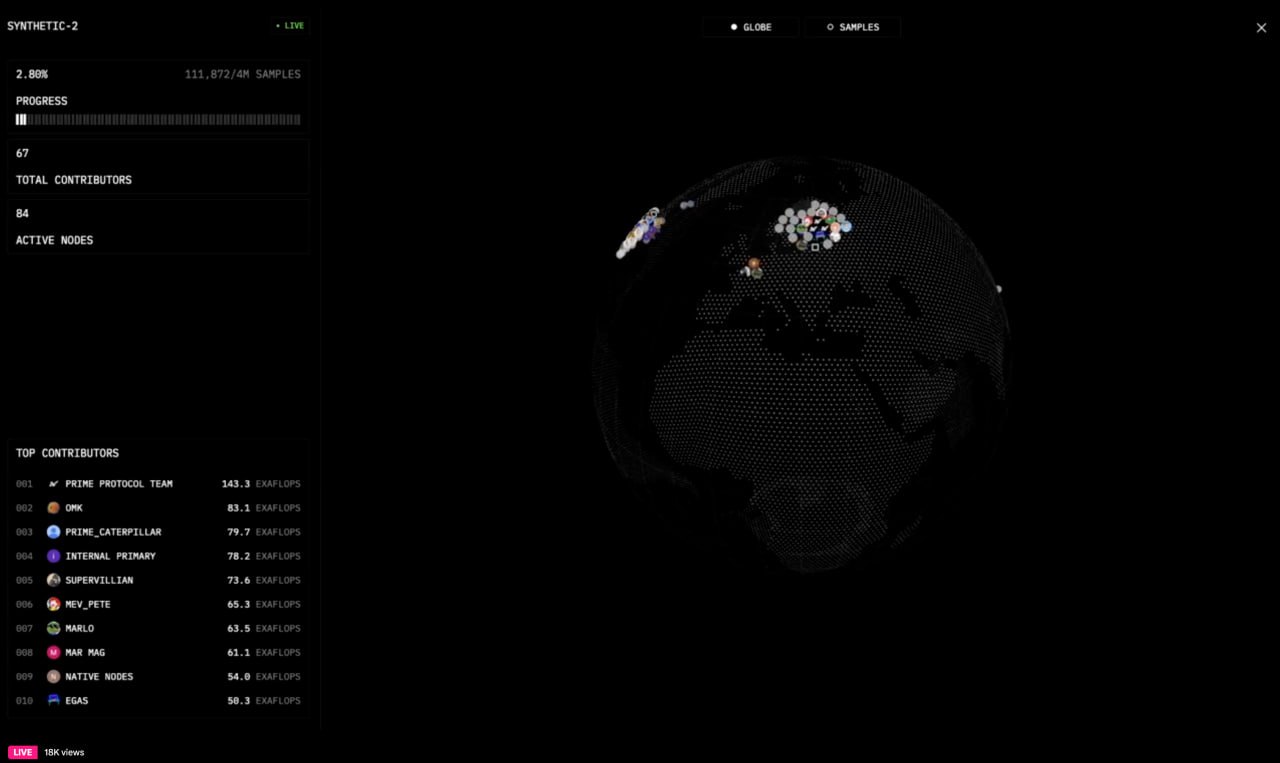Close the Synthetic-2 dashboard
Image resolution: width=1280 pixels, height=763 pixels.
tap(1261, 28)
